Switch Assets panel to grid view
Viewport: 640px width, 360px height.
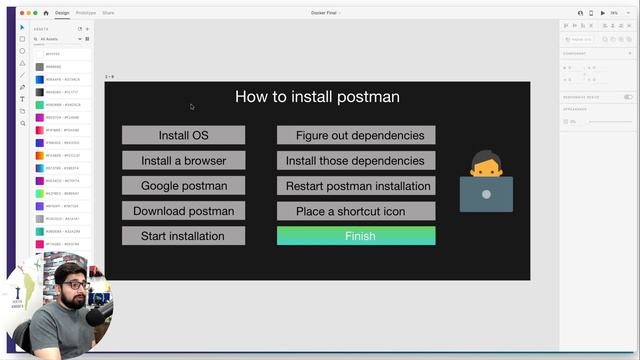tap(87, 39)
